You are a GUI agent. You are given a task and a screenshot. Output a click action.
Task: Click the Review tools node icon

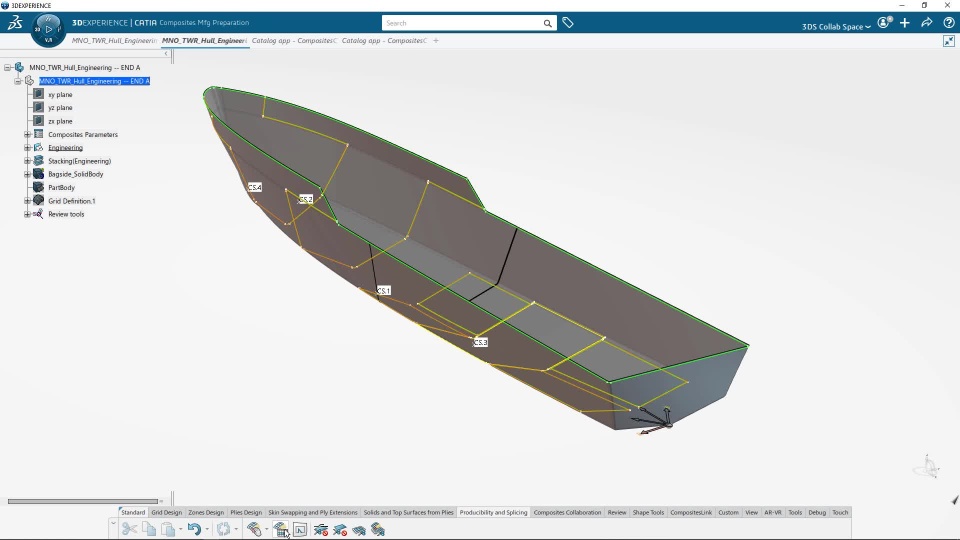pos(38,214)
